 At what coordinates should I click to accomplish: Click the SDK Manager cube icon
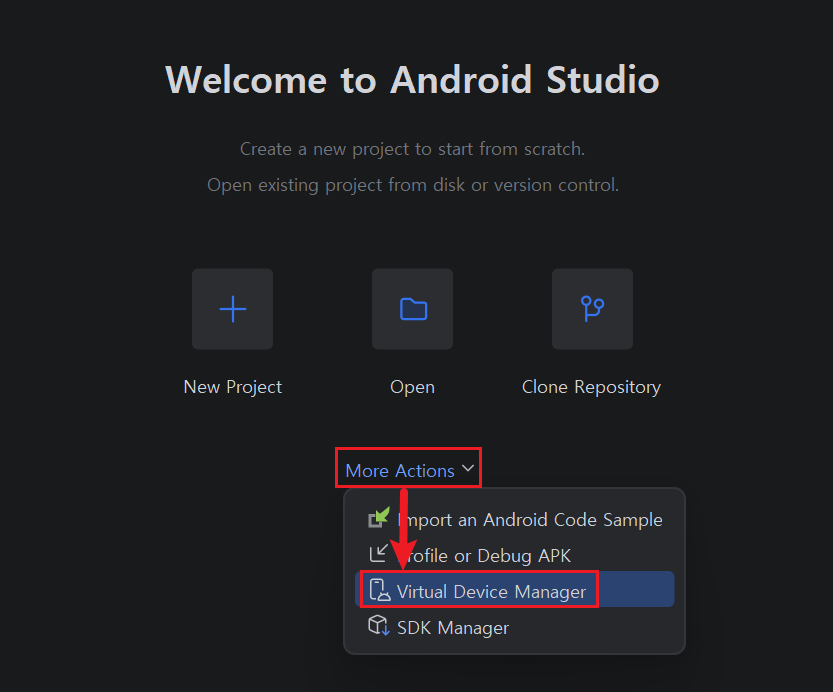click(x=379, y=626)
